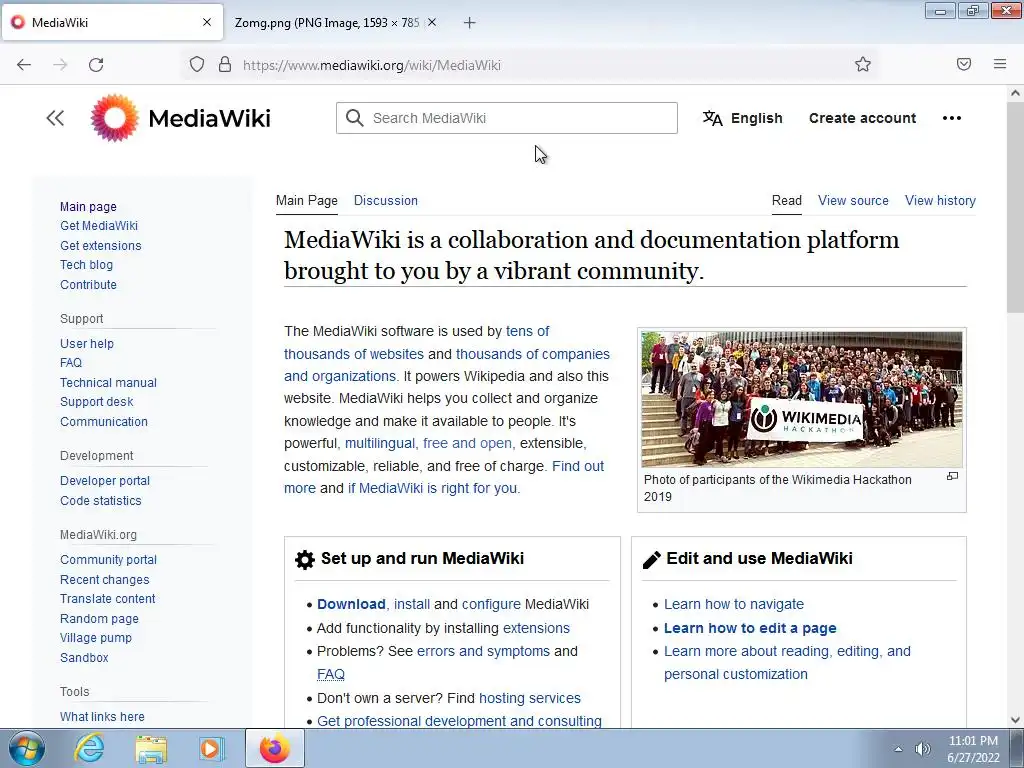This screenshot has height=768, width=1024.
Task: Go to Support desk
Action: (x=97, y=402)
